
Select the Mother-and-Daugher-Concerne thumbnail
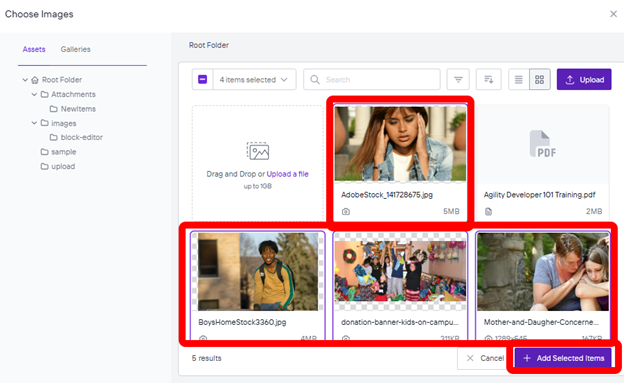[543, 272]
